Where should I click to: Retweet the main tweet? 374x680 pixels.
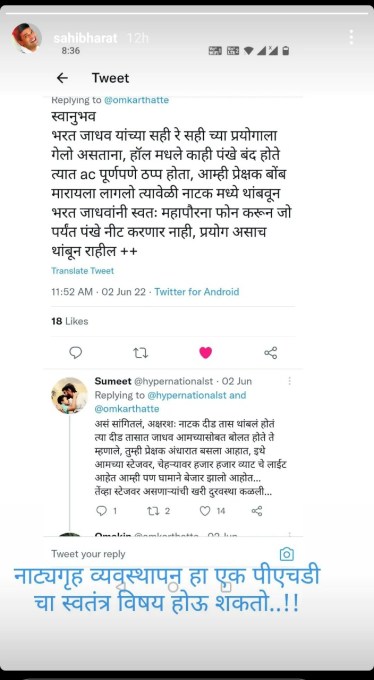coord(140,353)
